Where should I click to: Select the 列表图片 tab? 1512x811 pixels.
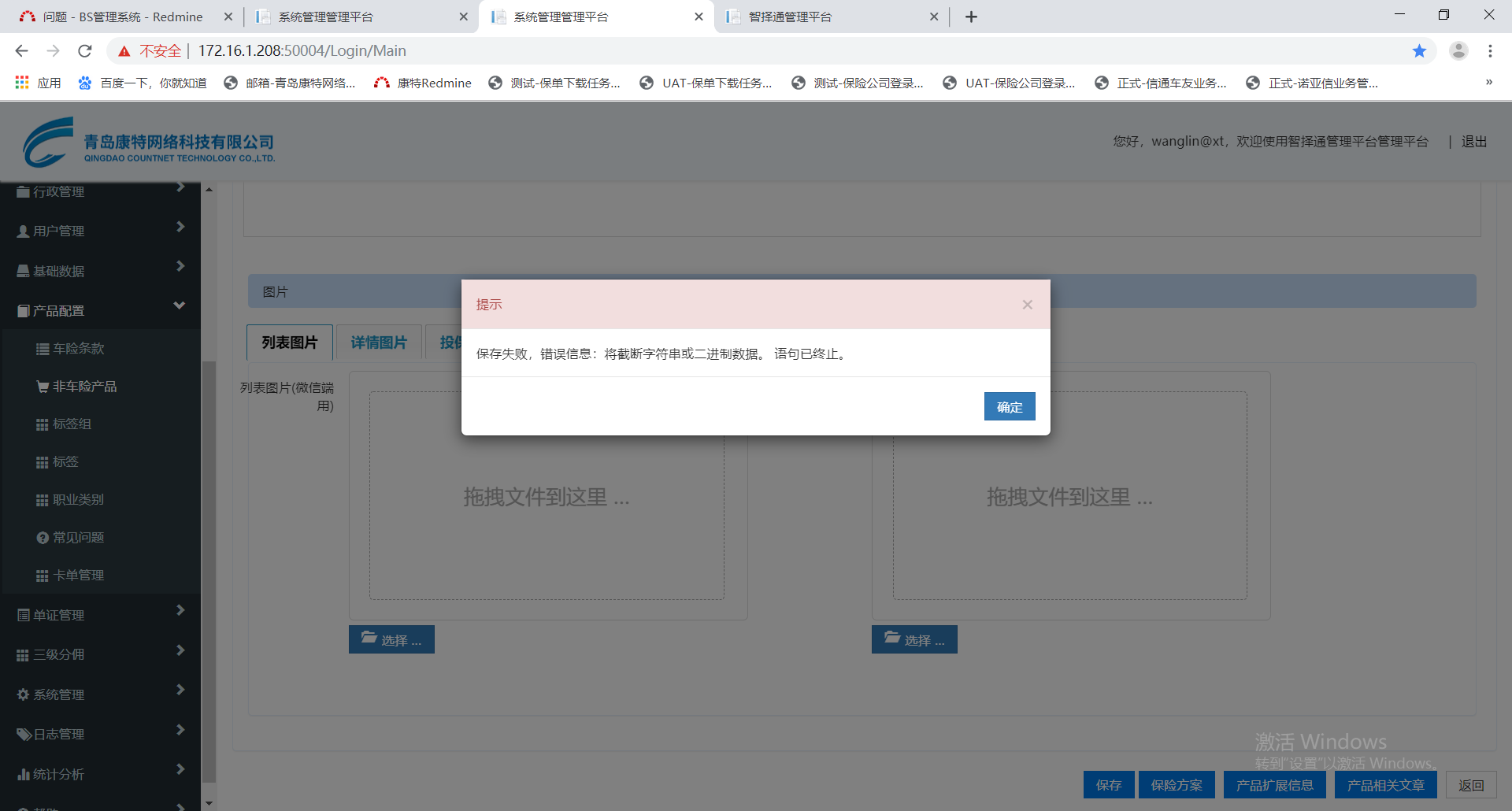(290, 343)
